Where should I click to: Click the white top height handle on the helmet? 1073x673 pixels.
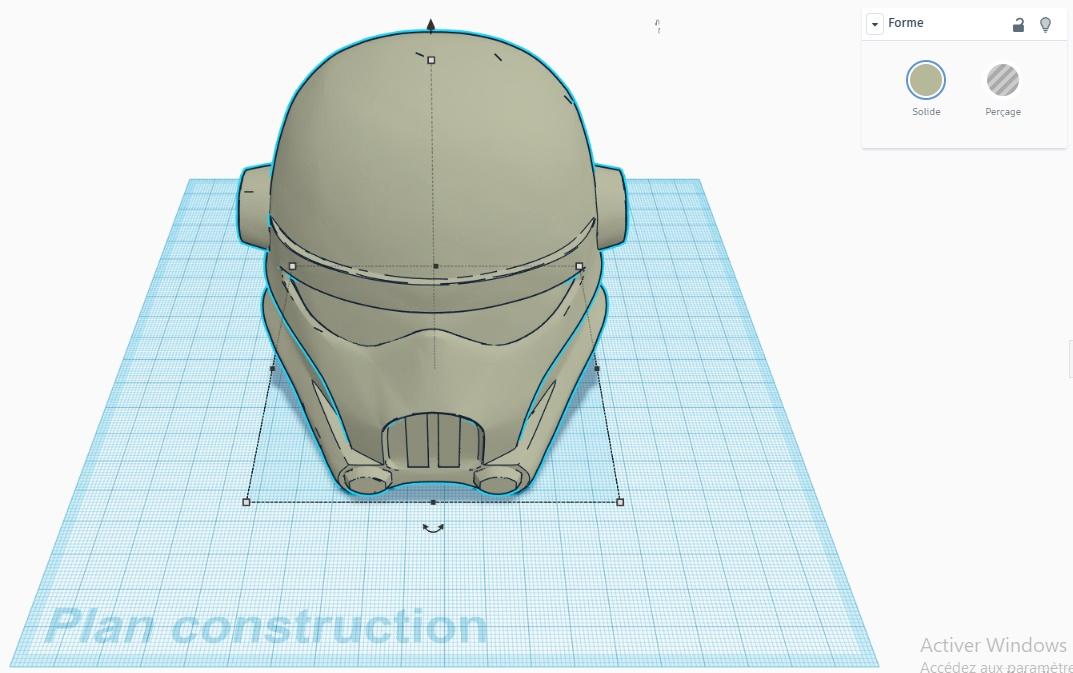click(x=431, y=60)
